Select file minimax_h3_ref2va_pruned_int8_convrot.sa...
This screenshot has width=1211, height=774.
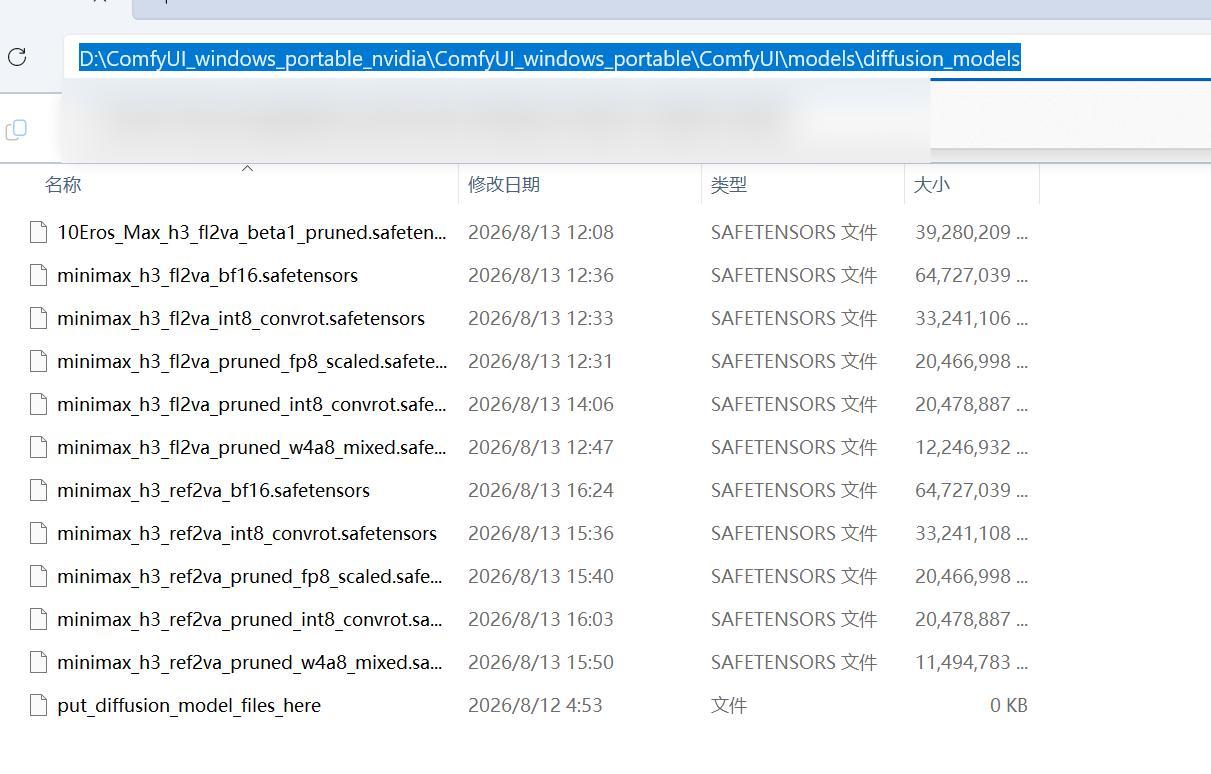click(x=250, y=619)
